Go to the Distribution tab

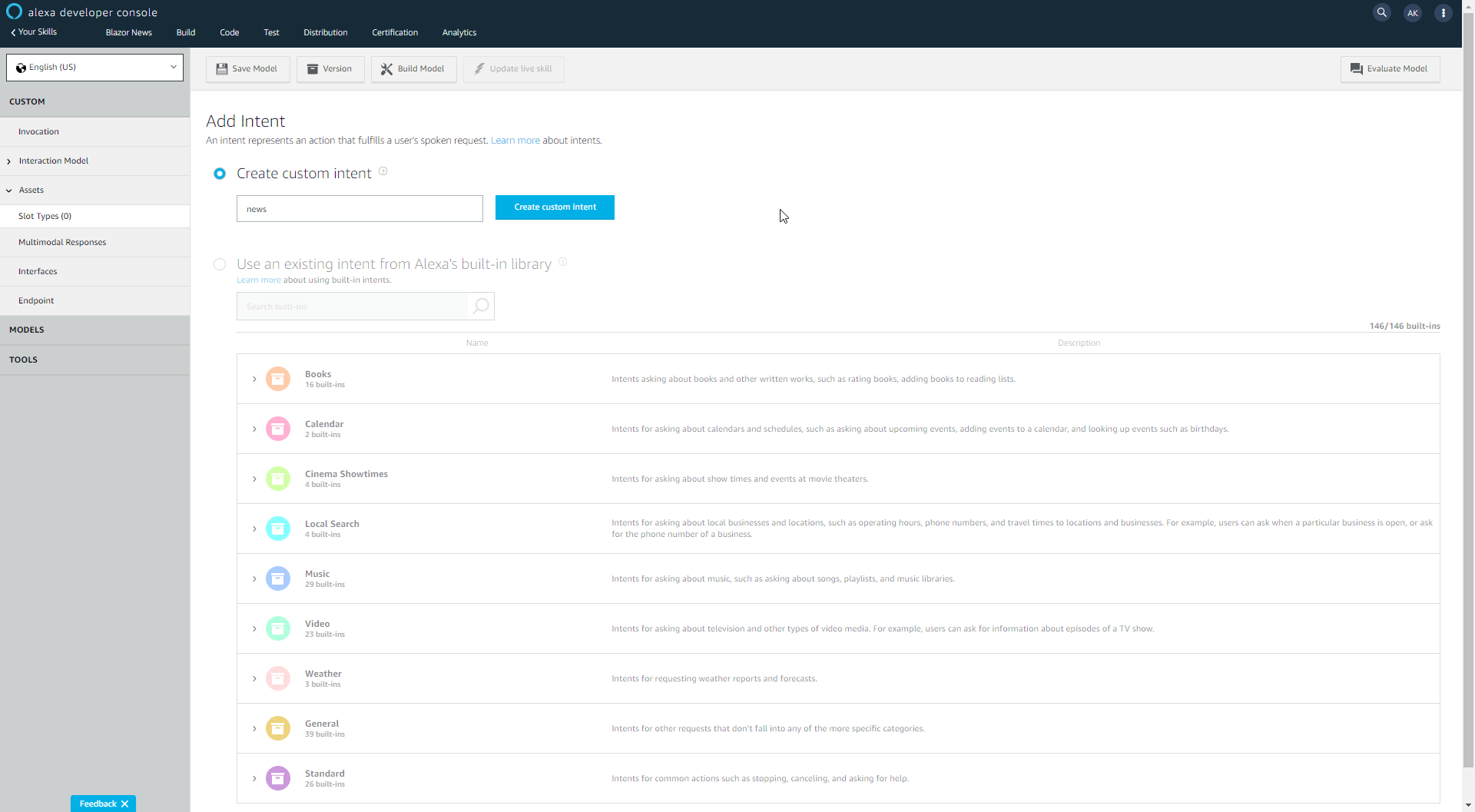coord(326,32)
